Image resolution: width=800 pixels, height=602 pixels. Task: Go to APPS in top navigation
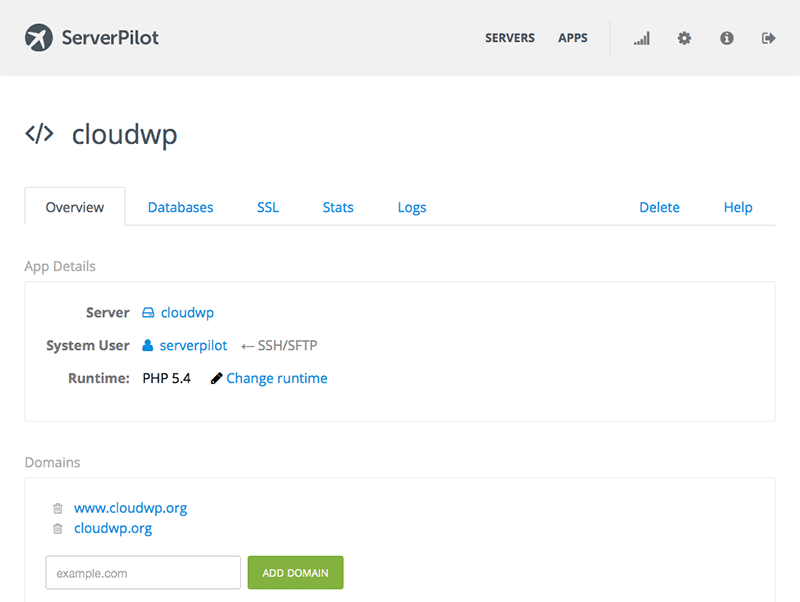pos(573,38)
